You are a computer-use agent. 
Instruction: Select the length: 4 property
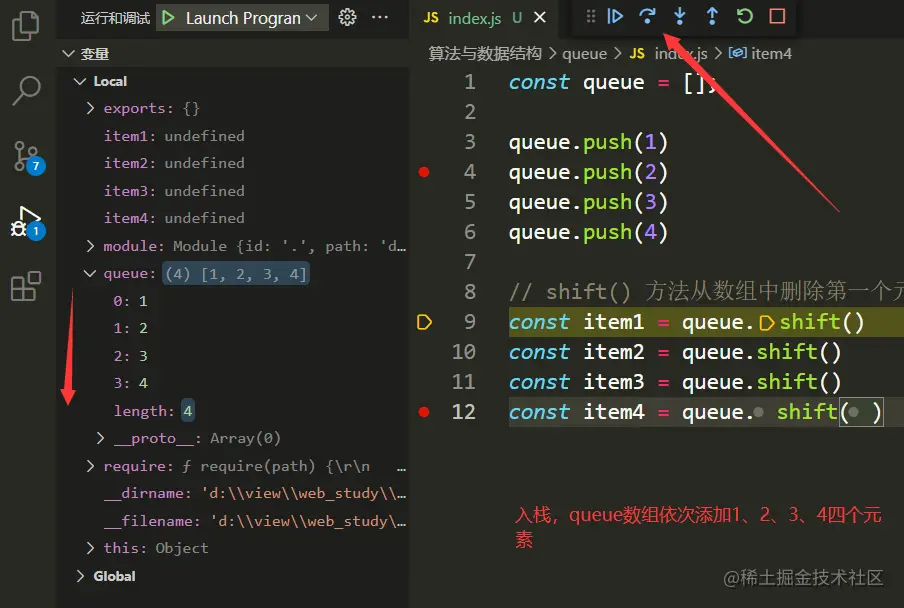[153, 411]
